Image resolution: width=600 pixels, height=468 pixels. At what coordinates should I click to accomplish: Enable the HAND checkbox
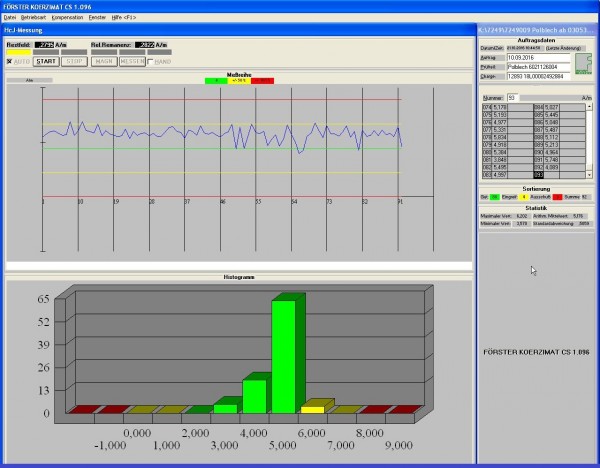150,62
